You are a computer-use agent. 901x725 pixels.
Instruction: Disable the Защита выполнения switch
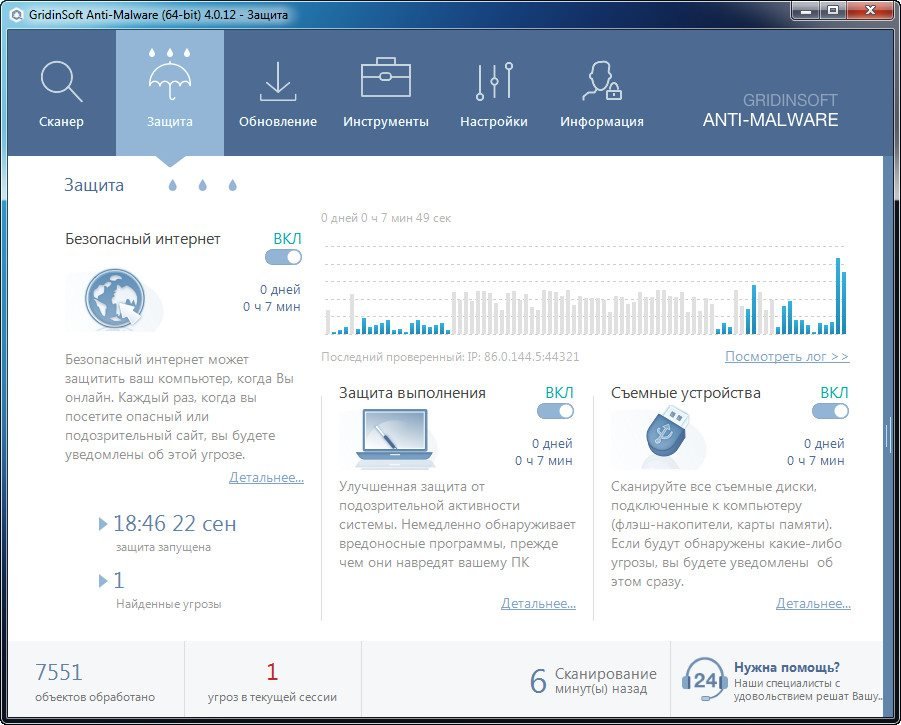point(555,411)
